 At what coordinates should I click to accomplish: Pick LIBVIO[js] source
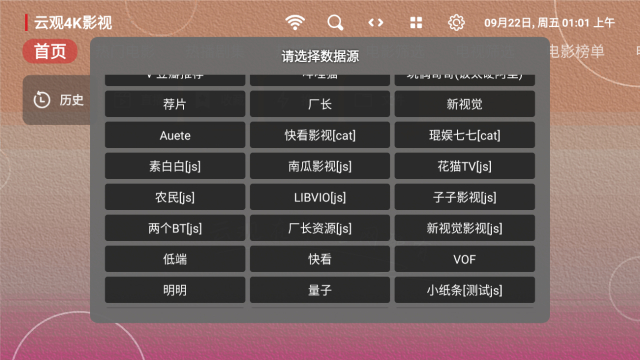[320, 197]
